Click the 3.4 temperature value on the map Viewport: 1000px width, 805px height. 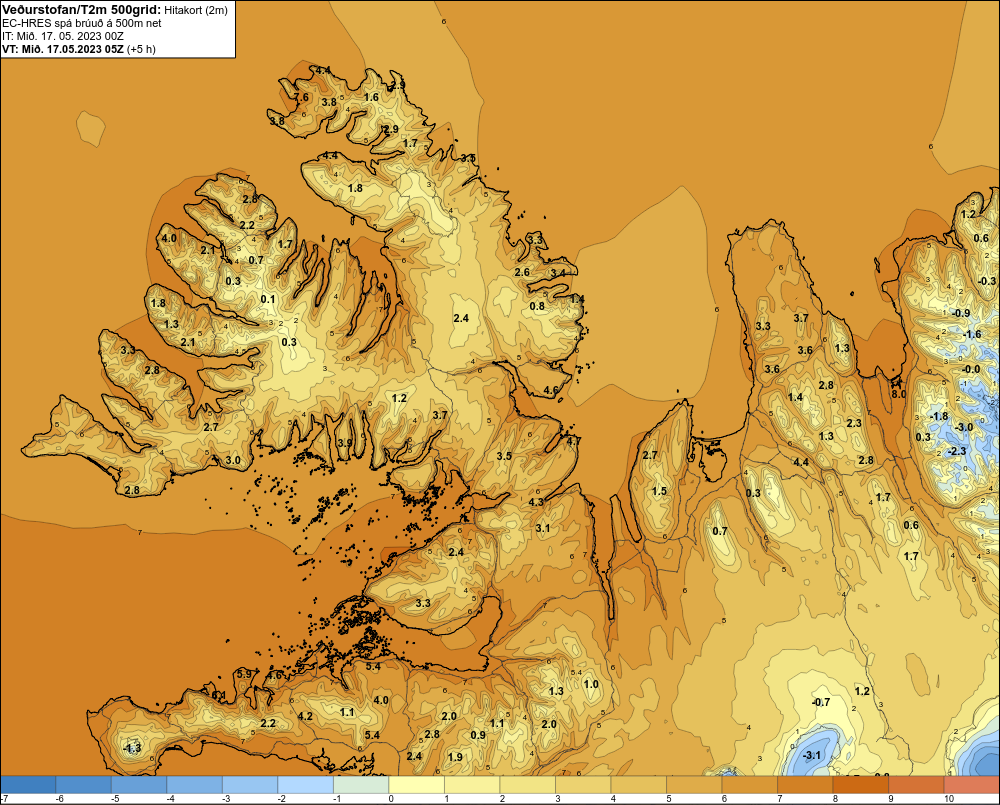coord(558,273)
